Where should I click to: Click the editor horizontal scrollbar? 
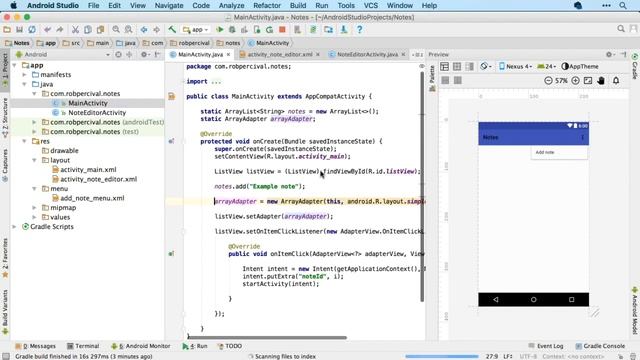tap(267, 338)
